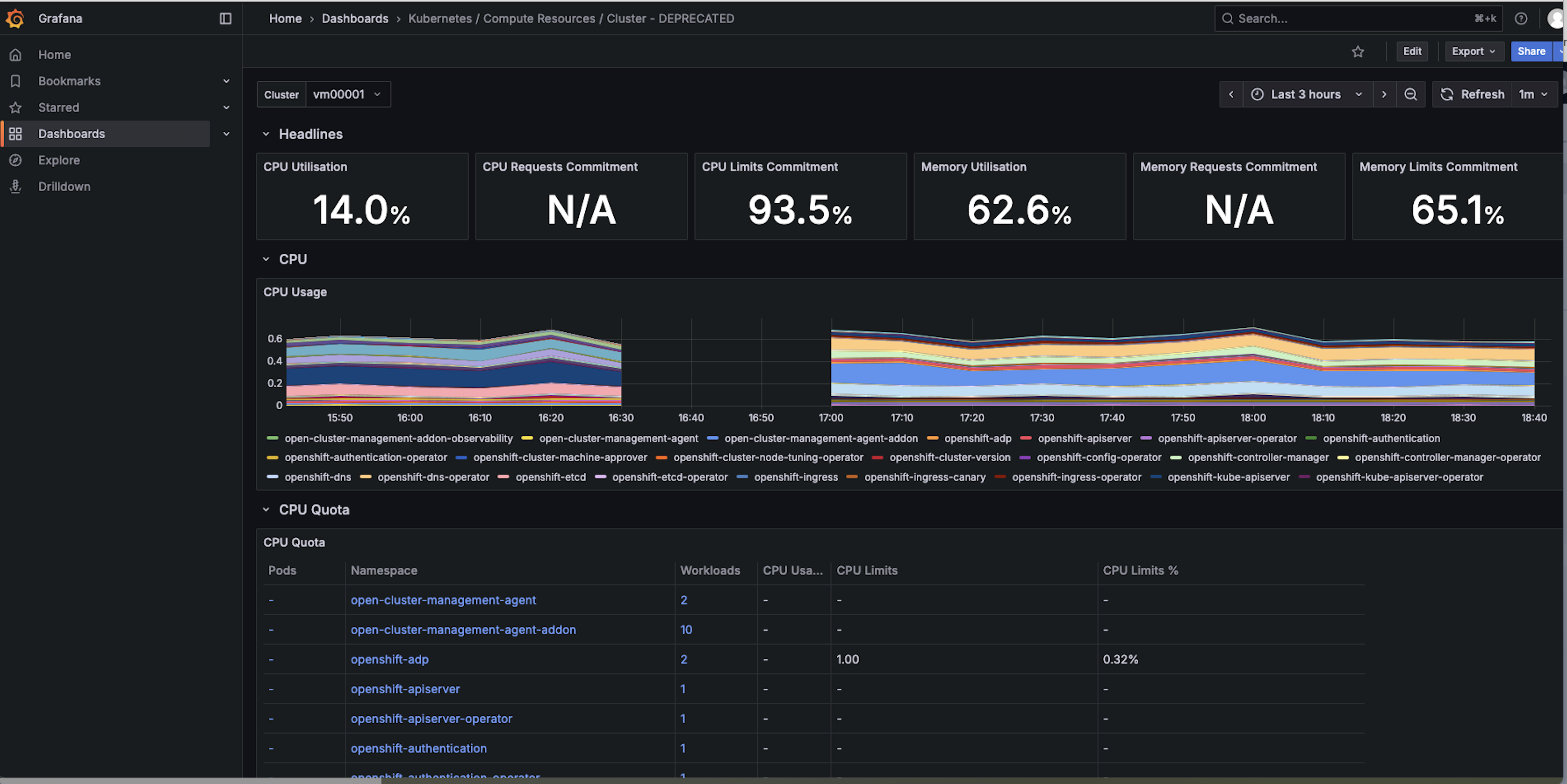This screenshot has height=784, width=1567.
Task: Click openshift-ingress legend color swatch
Action: click(x=742, y=477)
